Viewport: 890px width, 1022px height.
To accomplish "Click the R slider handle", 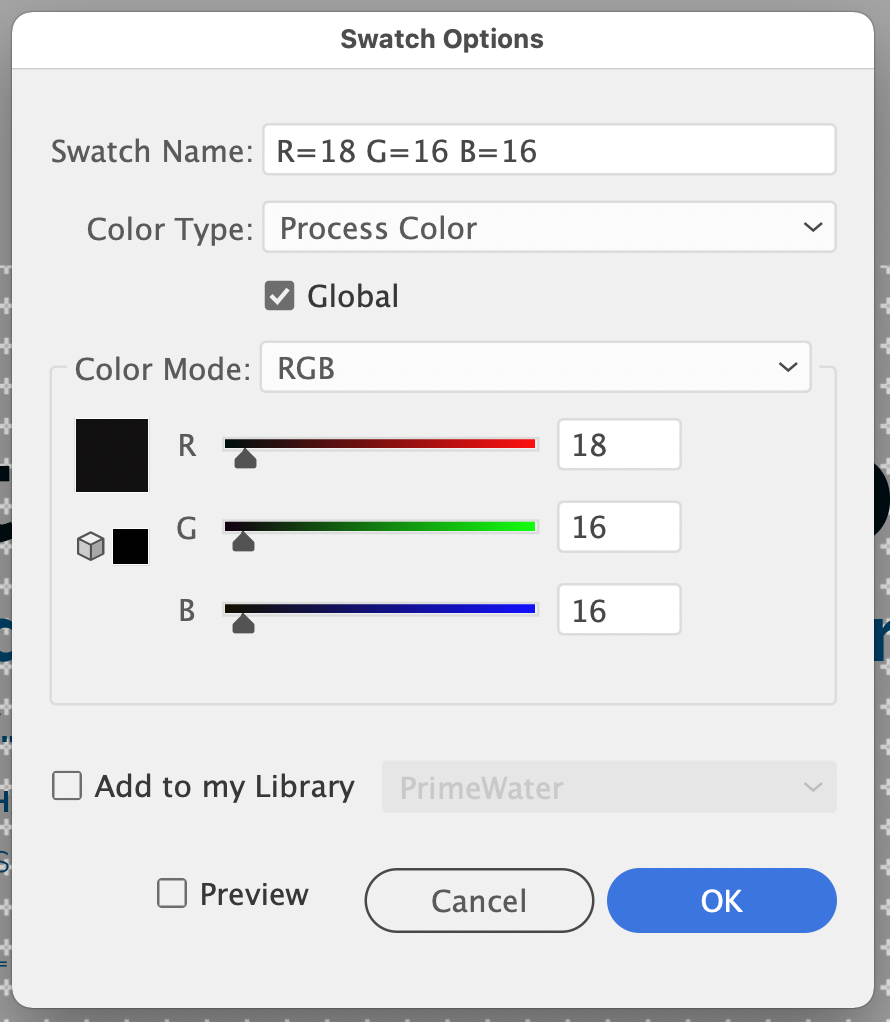I will click(x=243, y=460).
